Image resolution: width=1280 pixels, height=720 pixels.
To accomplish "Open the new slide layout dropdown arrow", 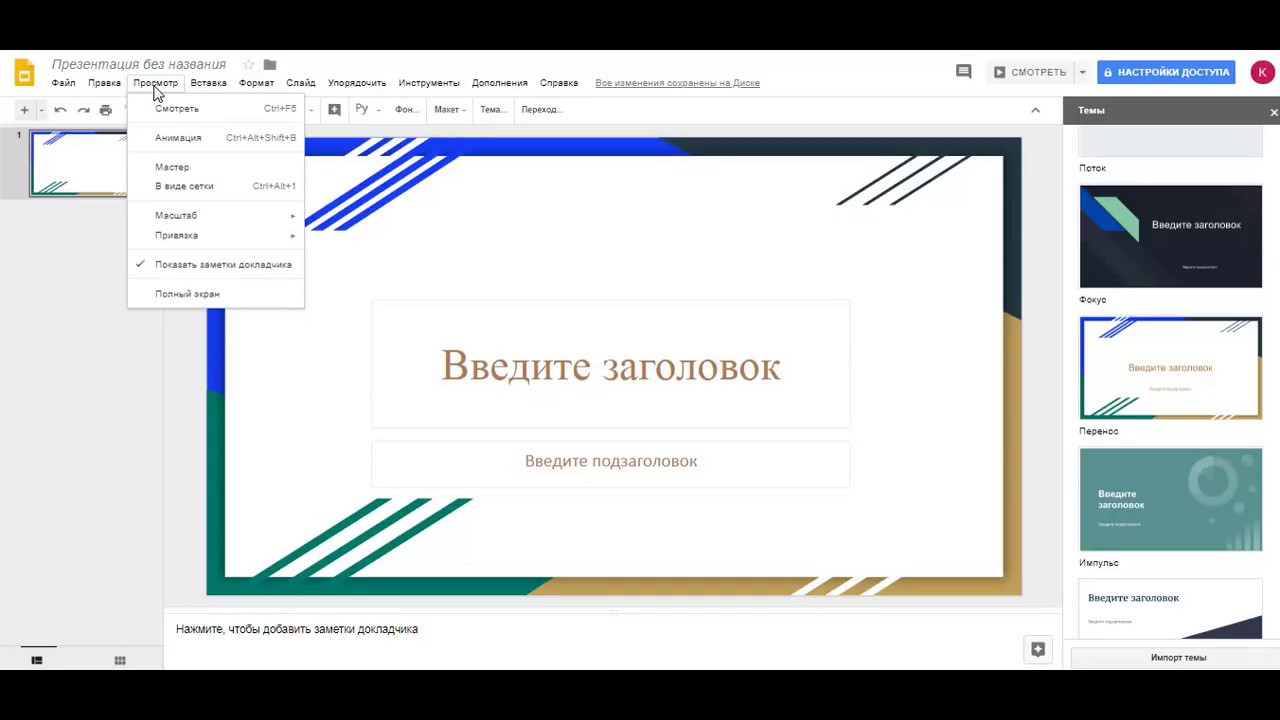I will tap(41, 110).
